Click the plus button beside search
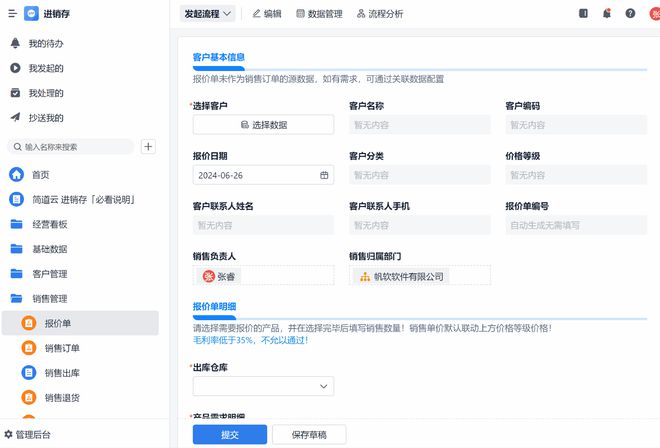This screenshot has height=448, width=660. [148, 147]
